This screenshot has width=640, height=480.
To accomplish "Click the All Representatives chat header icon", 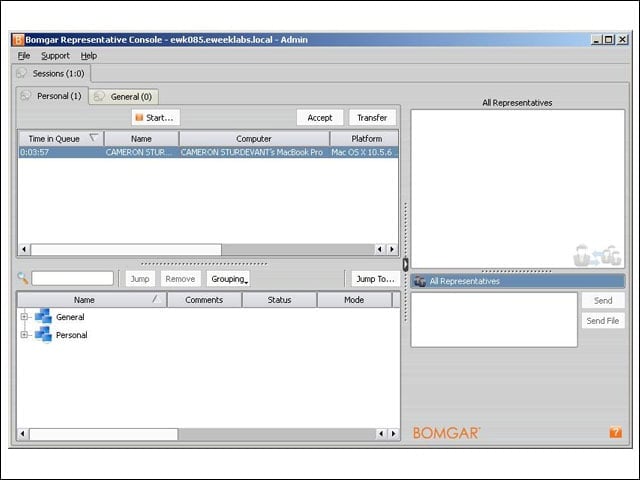I will [x=420, y=281].
